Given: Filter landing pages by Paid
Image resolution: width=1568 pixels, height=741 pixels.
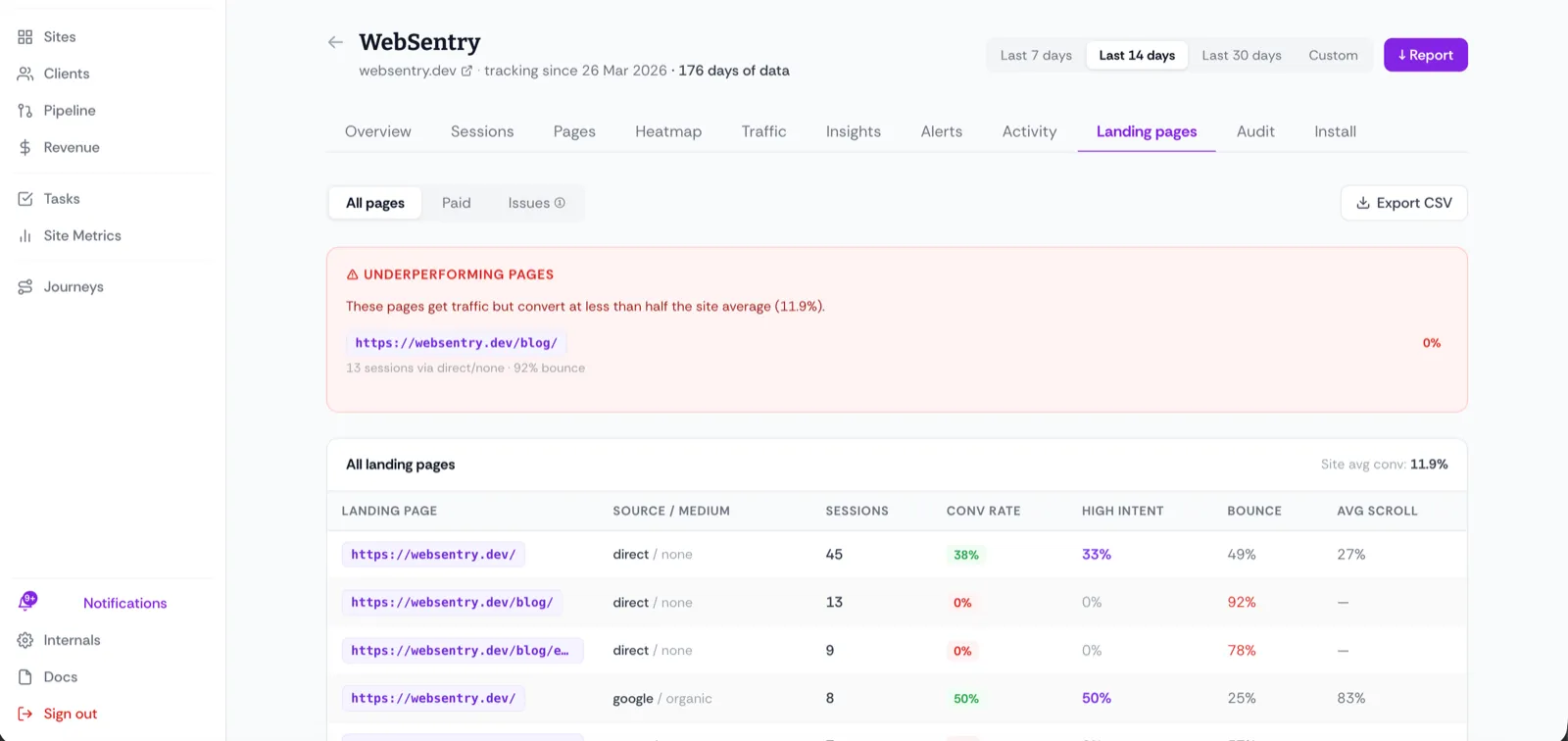Looking at the screenshot, I should point(457,203).
